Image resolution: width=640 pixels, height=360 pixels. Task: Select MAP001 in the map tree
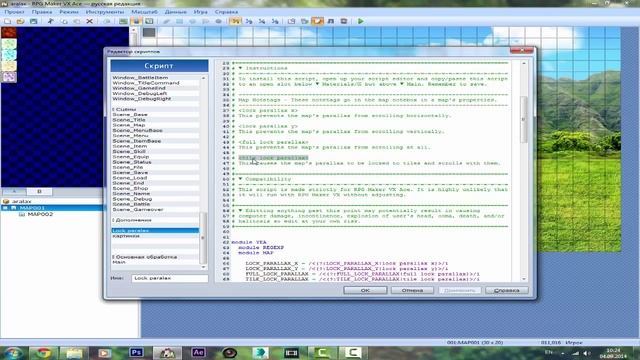click(32, 208)
